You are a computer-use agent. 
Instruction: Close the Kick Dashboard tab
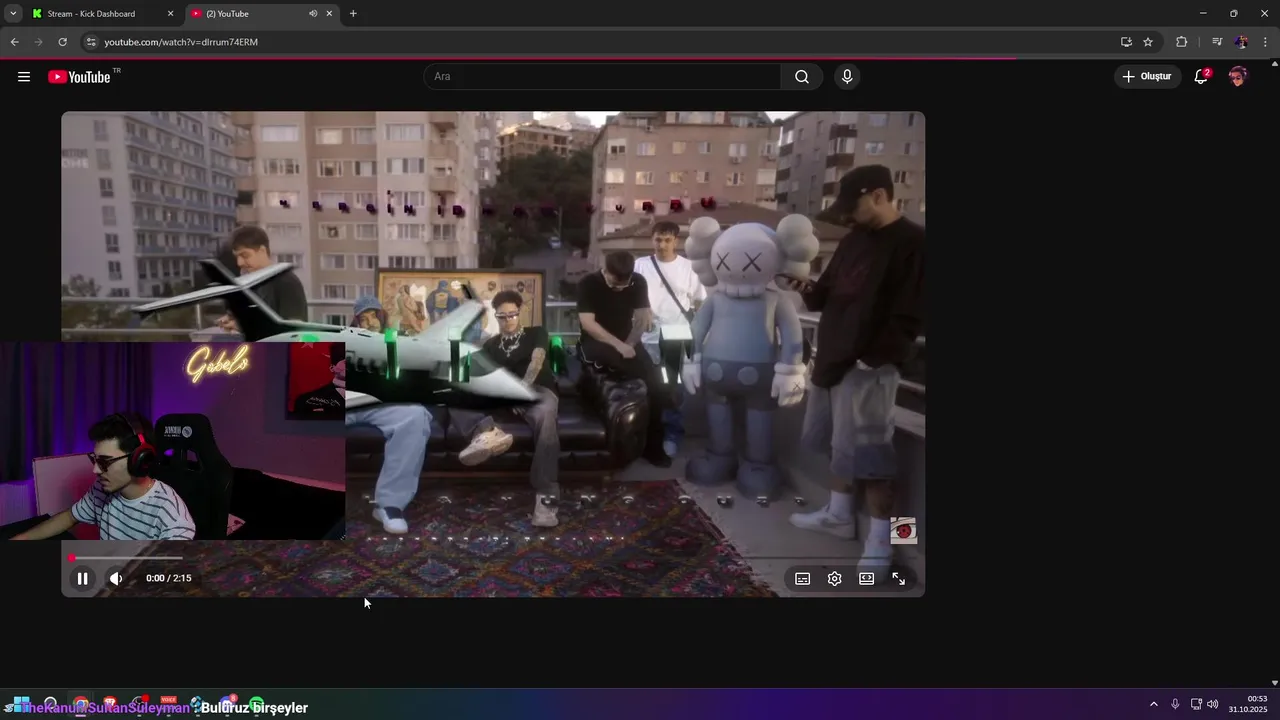pyautogui.click(x=170, y=14)
